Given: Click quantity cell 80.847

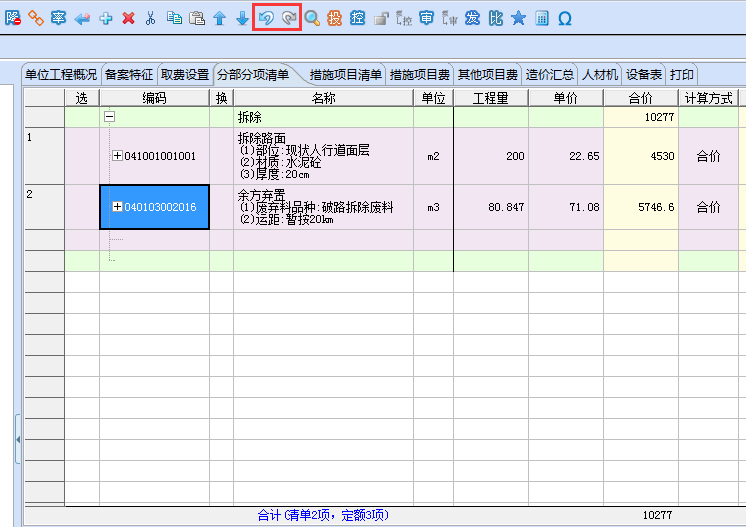Looking at the screenshot, I should 491,207.
